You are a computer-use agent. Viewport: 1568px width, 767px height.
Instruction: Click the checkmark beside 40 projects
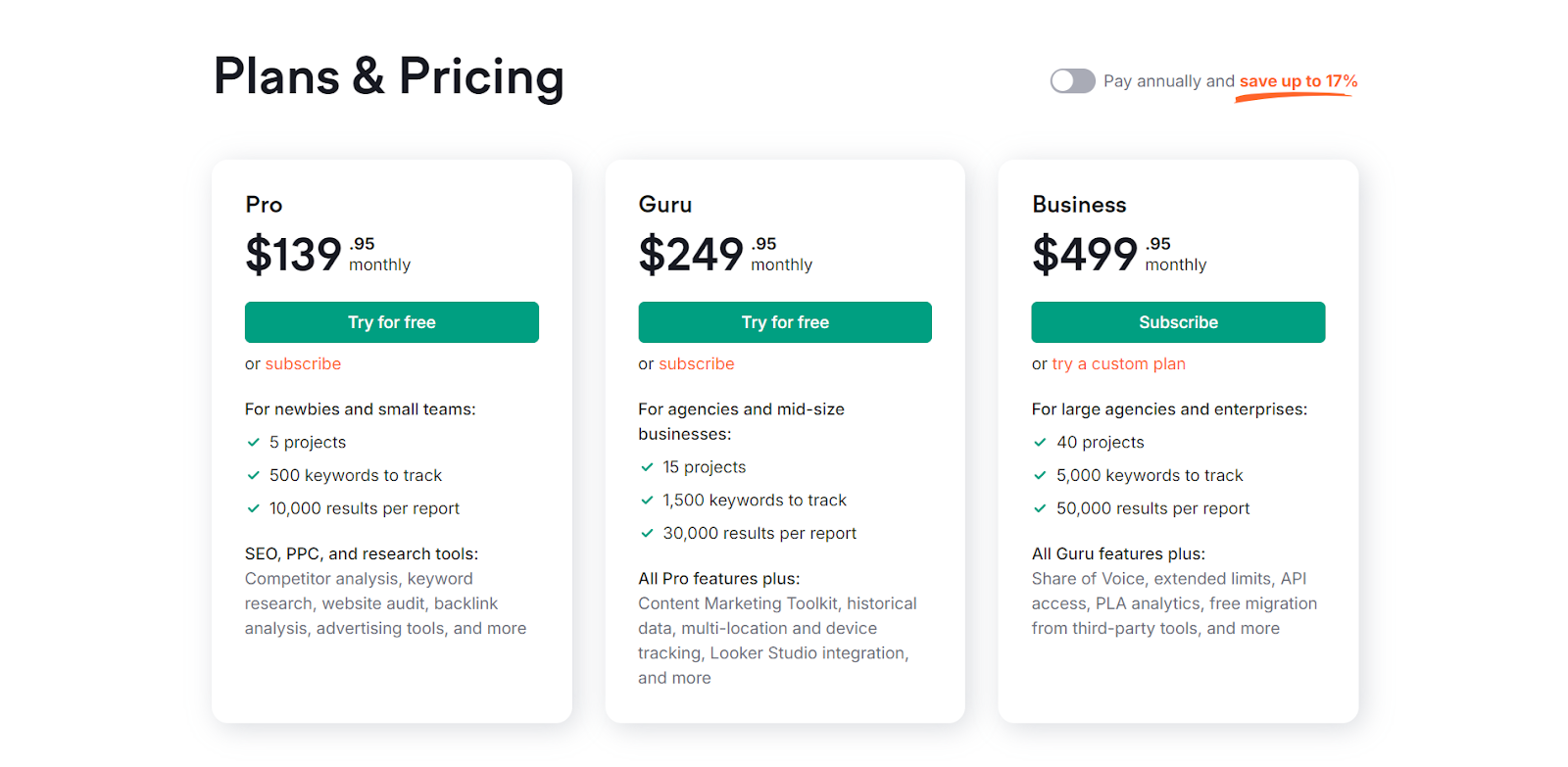(x=1040, y=442)
